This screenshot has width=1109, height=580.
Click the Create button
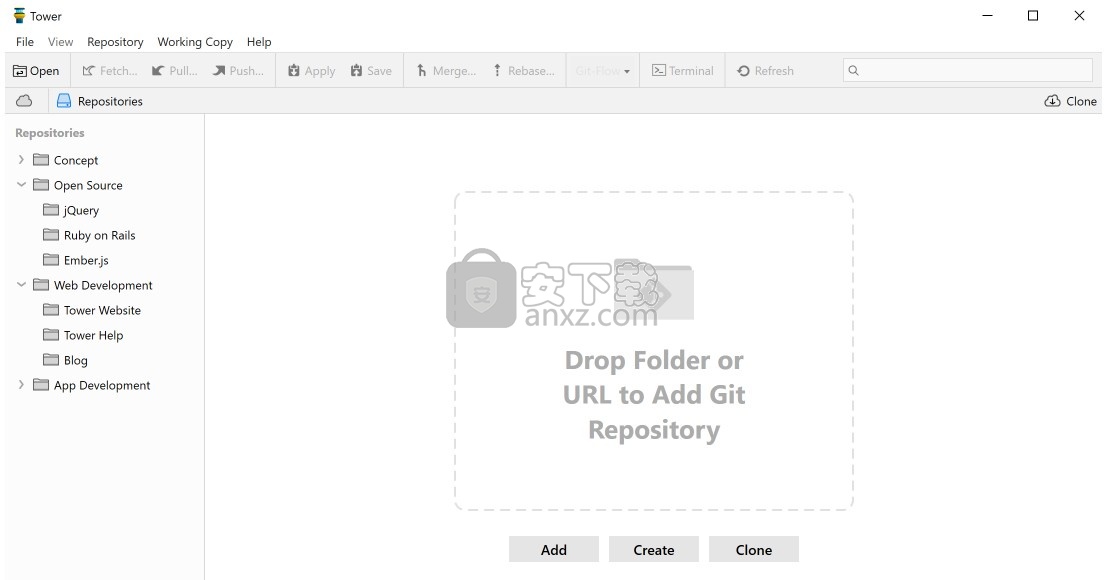point(654,550)
